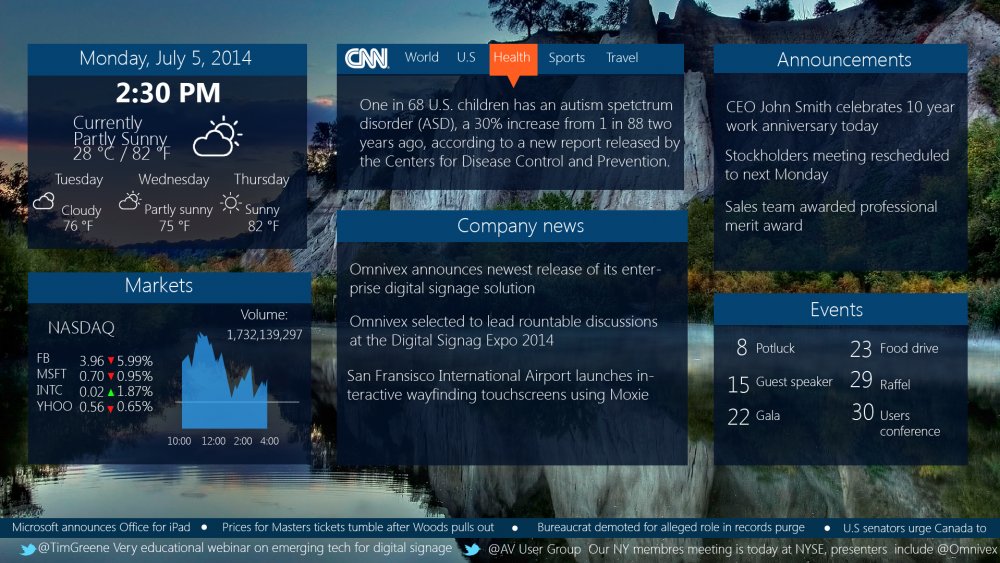Click the 2:30 PM clock
The image size is (1000, 563).
[168, 93]
